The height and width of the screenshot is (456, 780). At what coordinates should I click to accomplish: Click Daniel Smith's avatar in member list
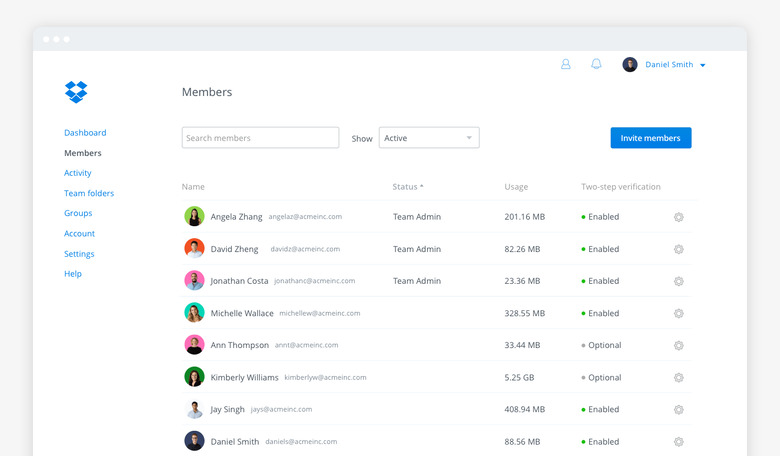(195, 441)
